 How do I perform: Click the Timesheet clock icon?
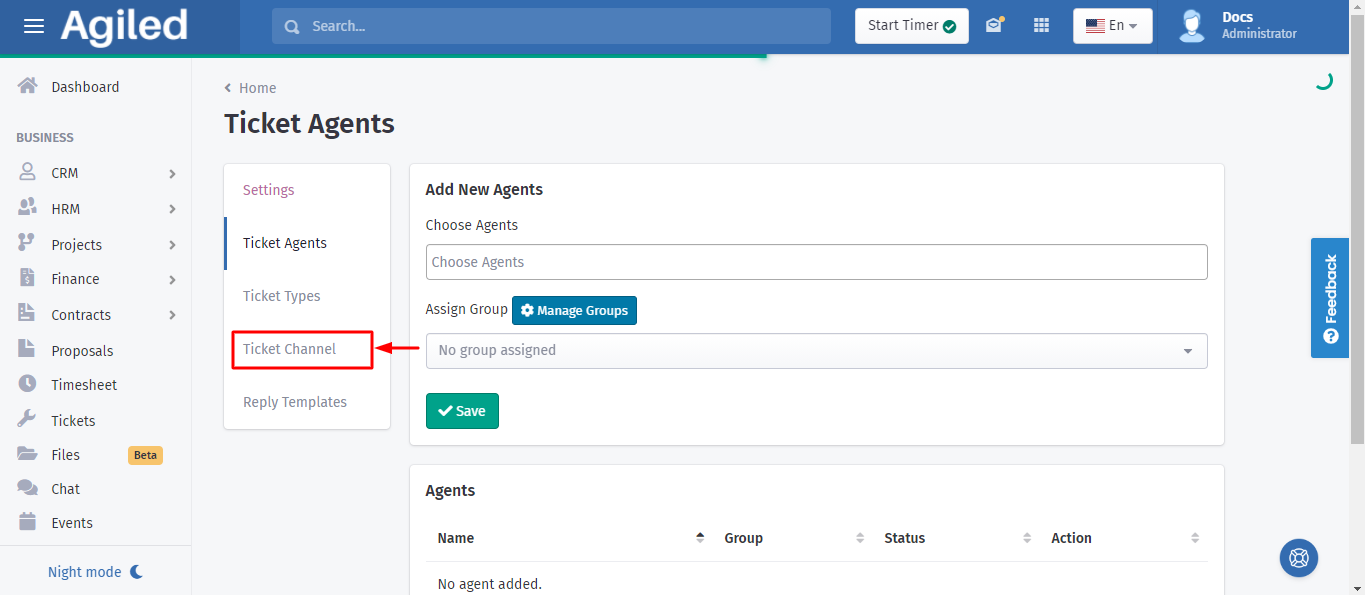pos(28,384)
